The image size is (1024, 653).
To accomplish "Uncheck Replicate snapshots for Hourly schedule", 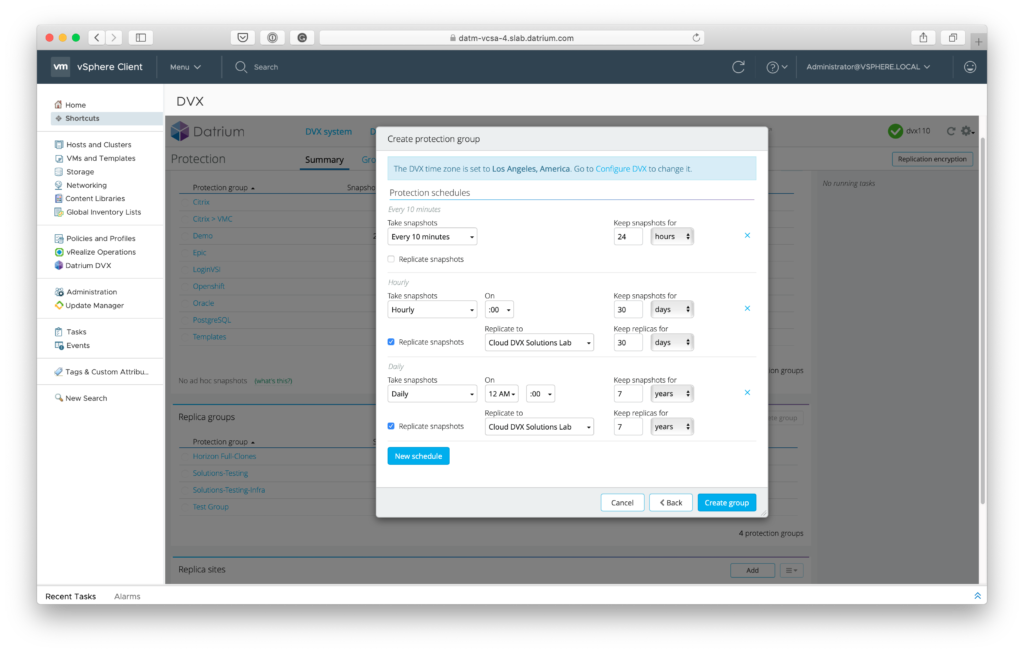I will click(391, 342).
